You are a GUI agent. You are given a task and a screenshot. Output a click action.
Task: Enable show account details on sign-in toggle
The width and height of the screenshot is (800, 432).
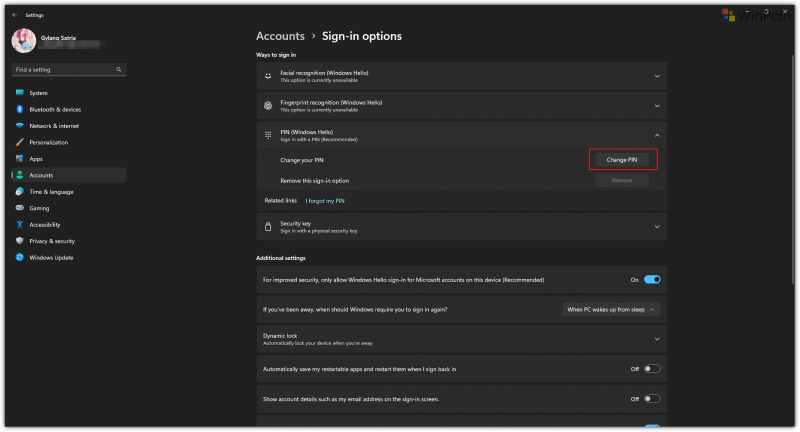tap(652, 399)
